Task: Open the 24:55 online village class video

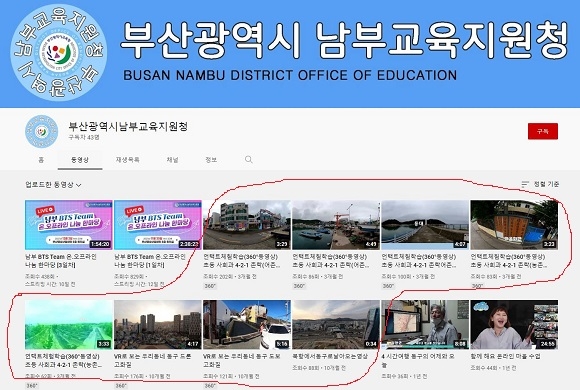Action: pos(514,325)
